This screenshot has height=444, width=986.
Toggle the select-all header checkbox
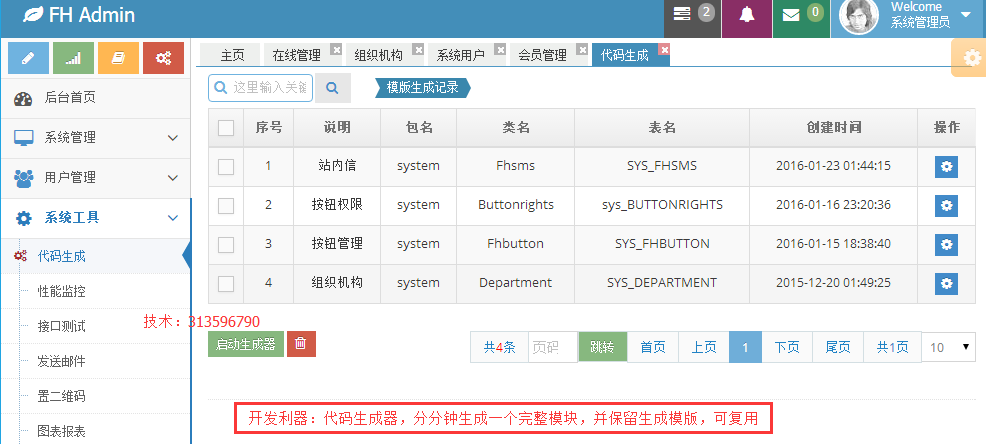pos(226,128)
